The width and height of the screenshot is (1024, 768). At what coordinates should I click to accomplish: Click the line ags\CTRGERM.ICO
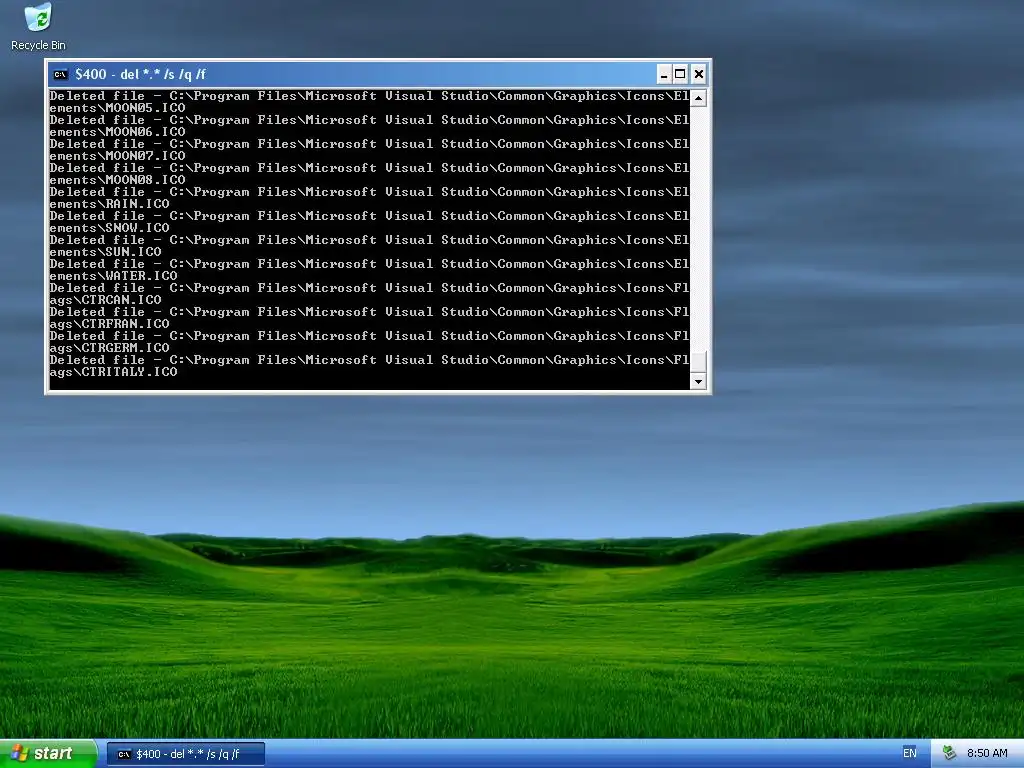(x=110, y=348)
